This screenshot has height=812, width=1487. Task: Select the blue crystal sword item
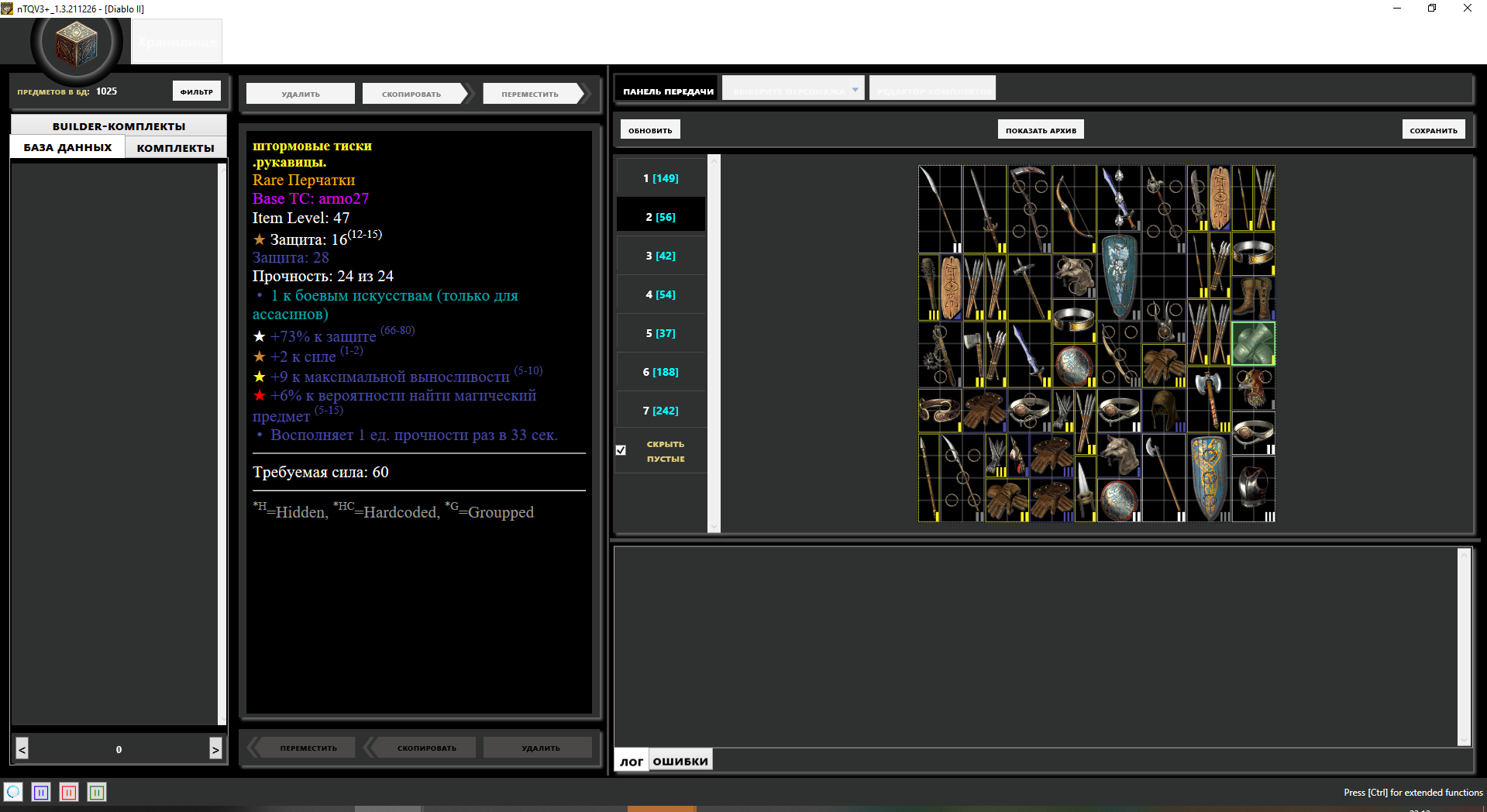[x=1029, y=355]
